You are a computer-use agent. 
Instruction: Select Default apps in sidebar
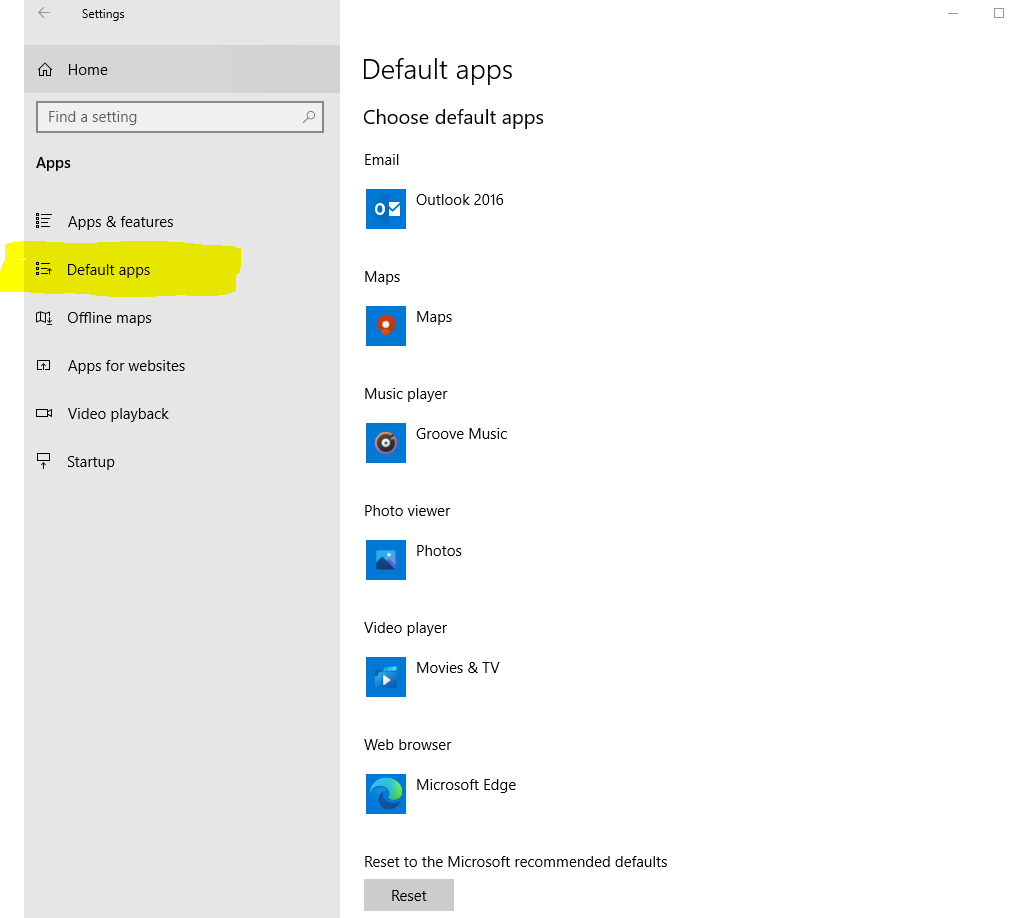click(x=108, y=270)
